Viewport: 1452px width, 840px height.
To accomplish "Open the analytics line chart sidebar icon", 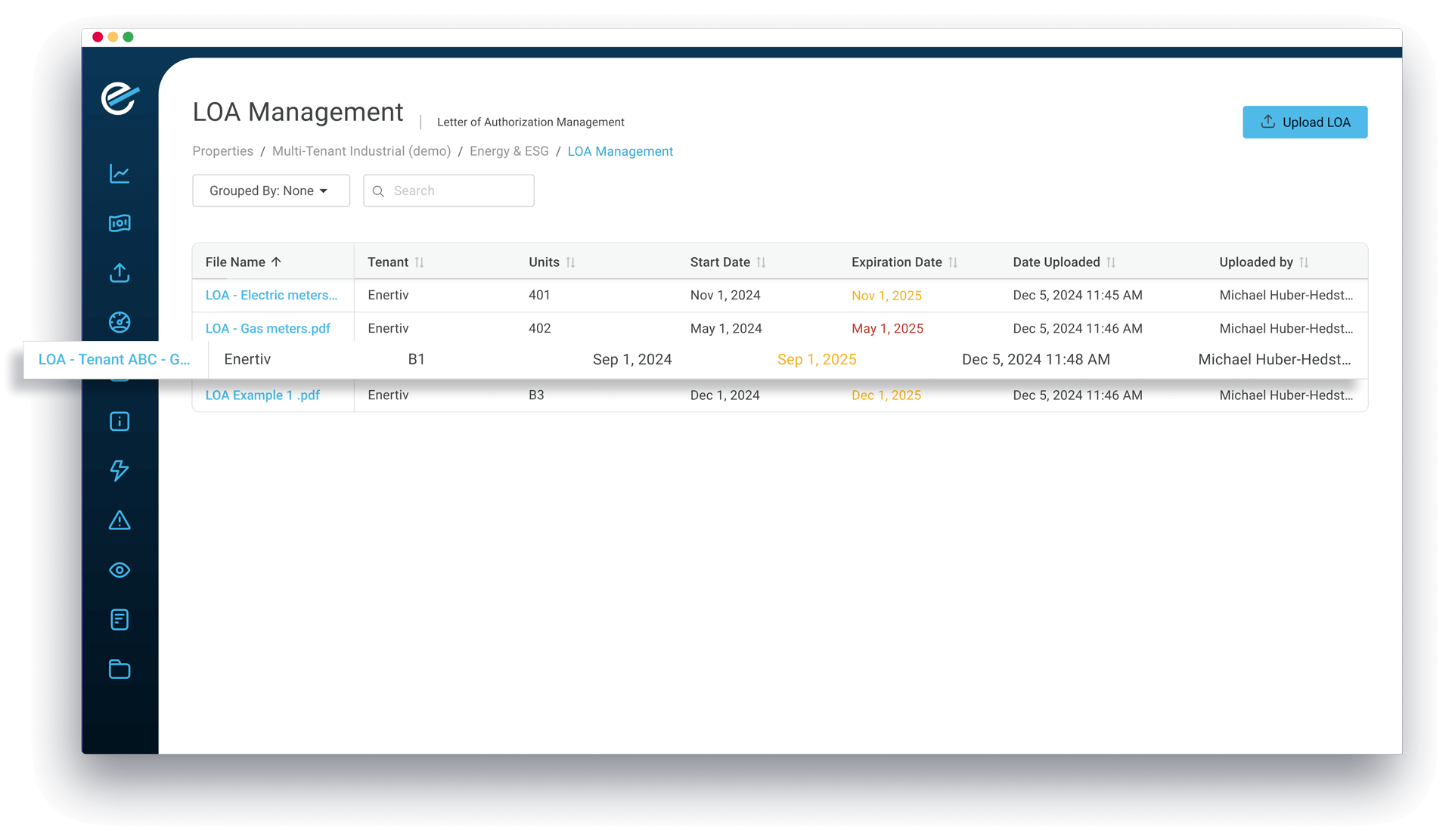I will point(119,174).
